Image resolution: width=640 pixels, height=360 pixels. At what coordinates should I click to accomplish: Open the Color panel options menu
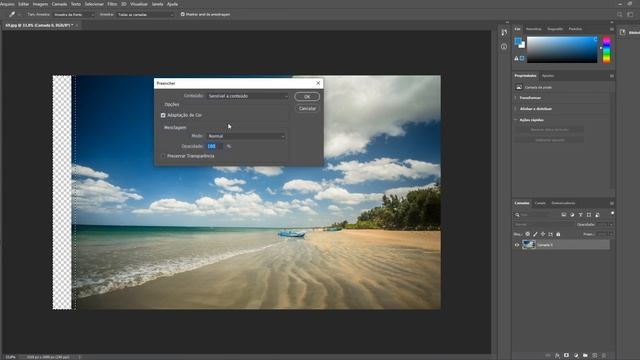pos(611,29)
